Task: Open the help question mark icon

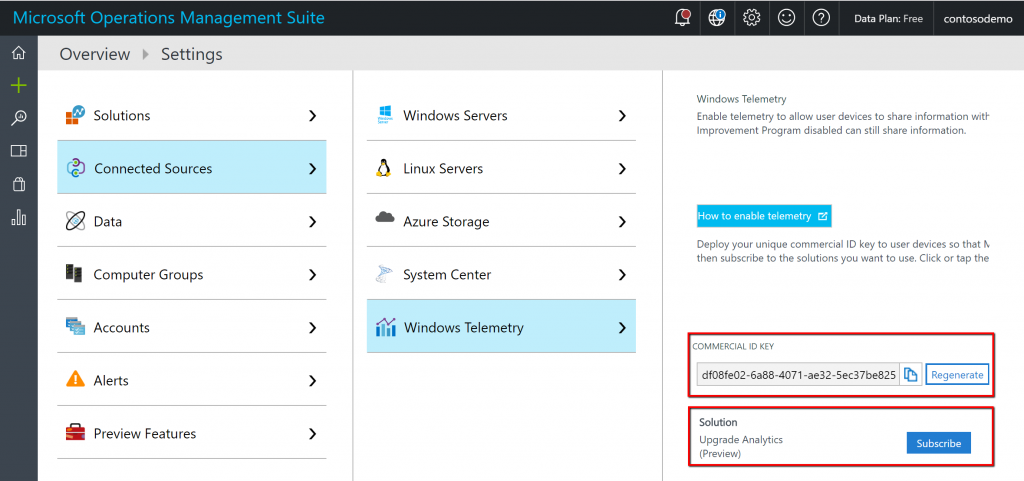Action: click(x=821, y=18)
